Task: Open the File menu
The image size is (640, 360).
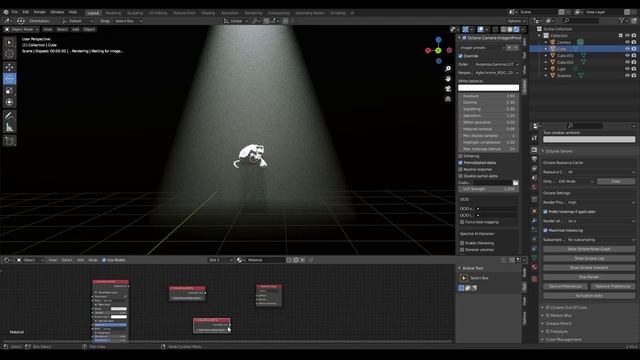Action: coord(15,12)
